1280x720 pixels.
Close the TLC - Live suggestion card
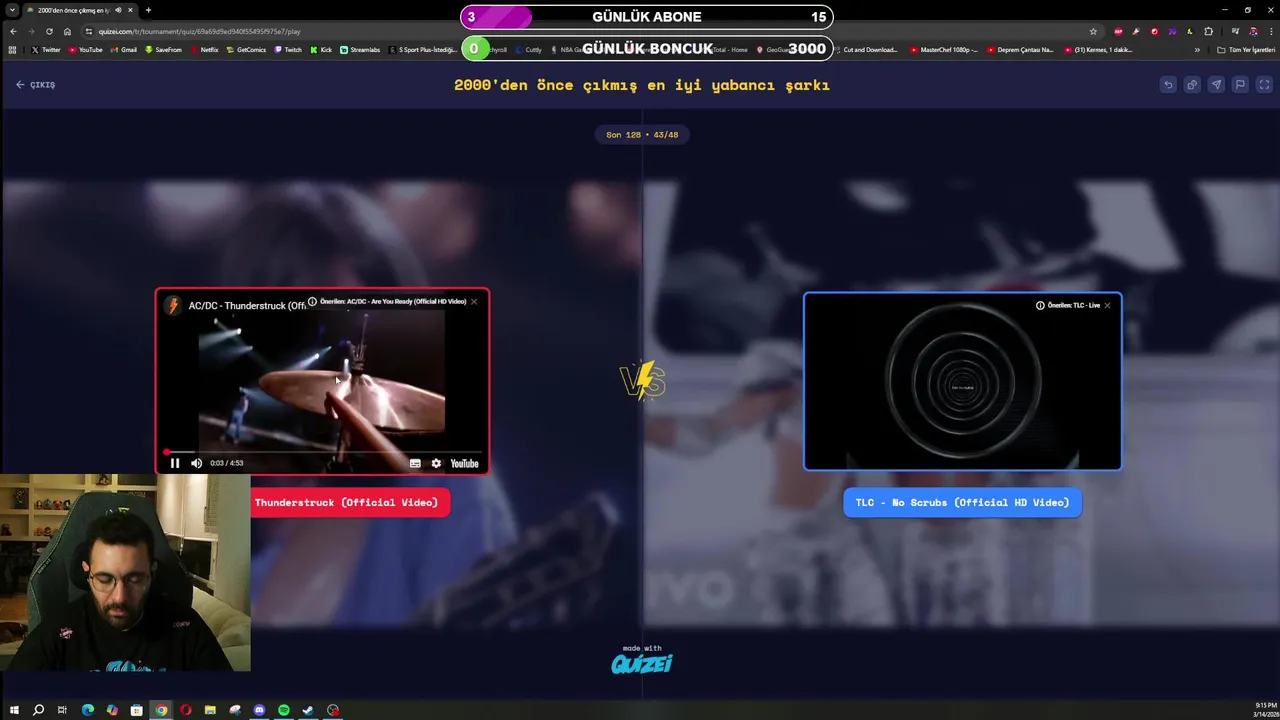tap(1107, 305)
